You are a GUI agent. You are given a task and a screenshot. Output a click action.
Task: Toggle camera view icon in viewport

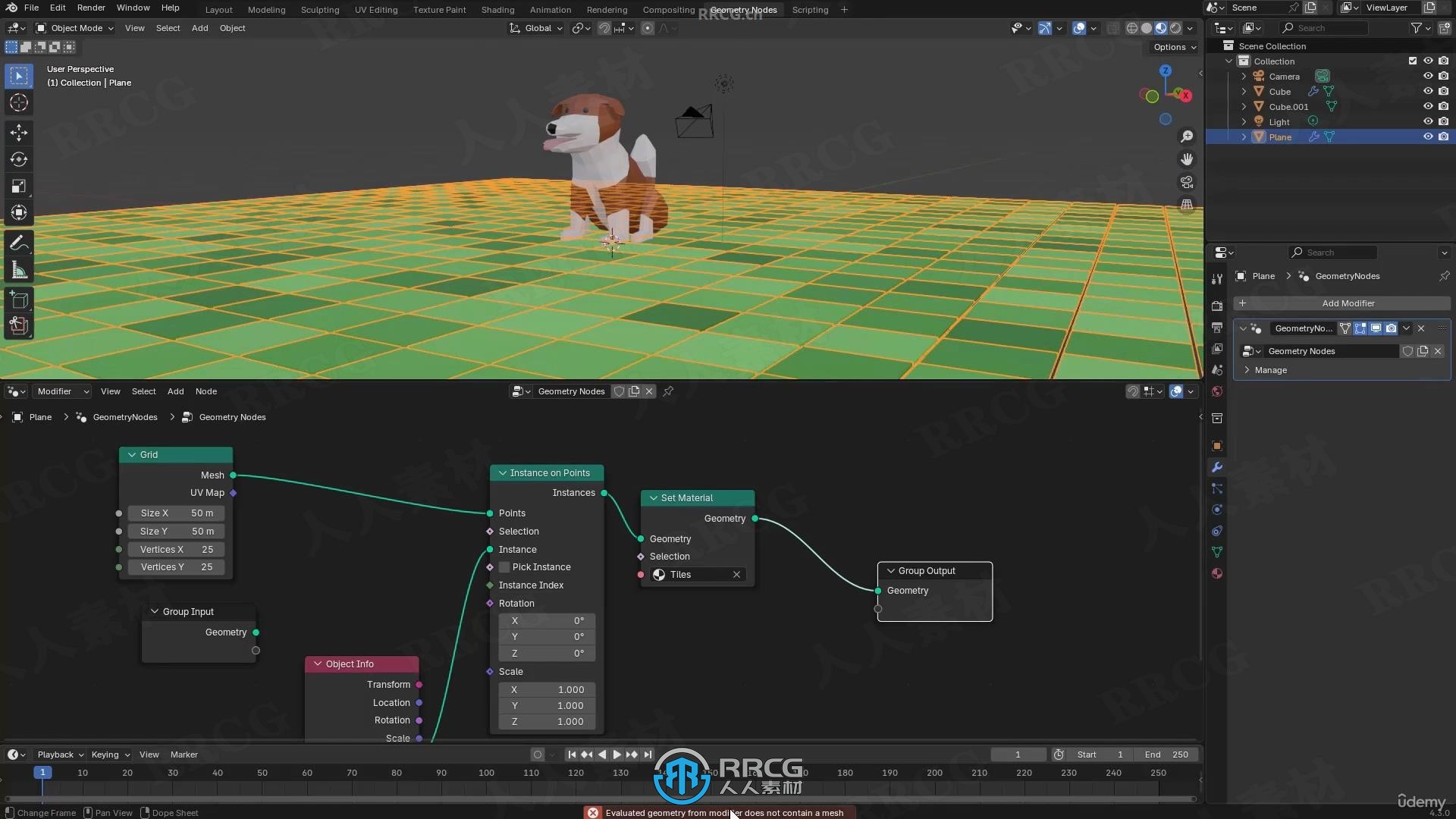click(x=1187, y=182)
